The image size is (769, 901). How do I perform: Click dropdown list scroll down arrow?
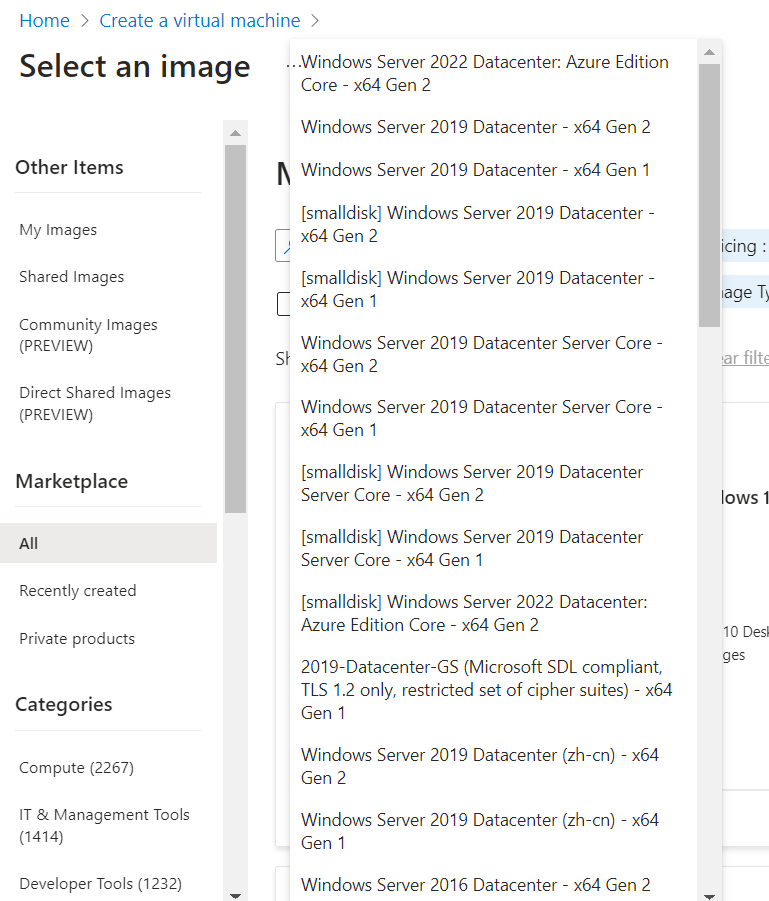[x=709, y=895]
